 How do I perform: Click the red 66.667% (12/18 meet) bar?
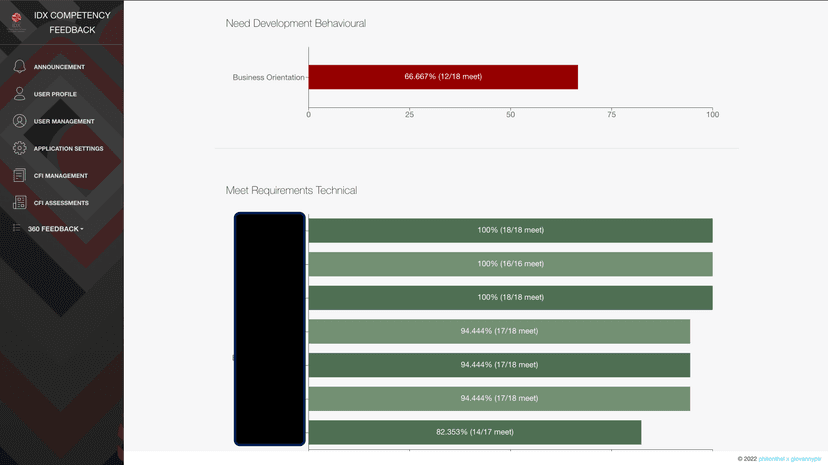coord(443,77)
